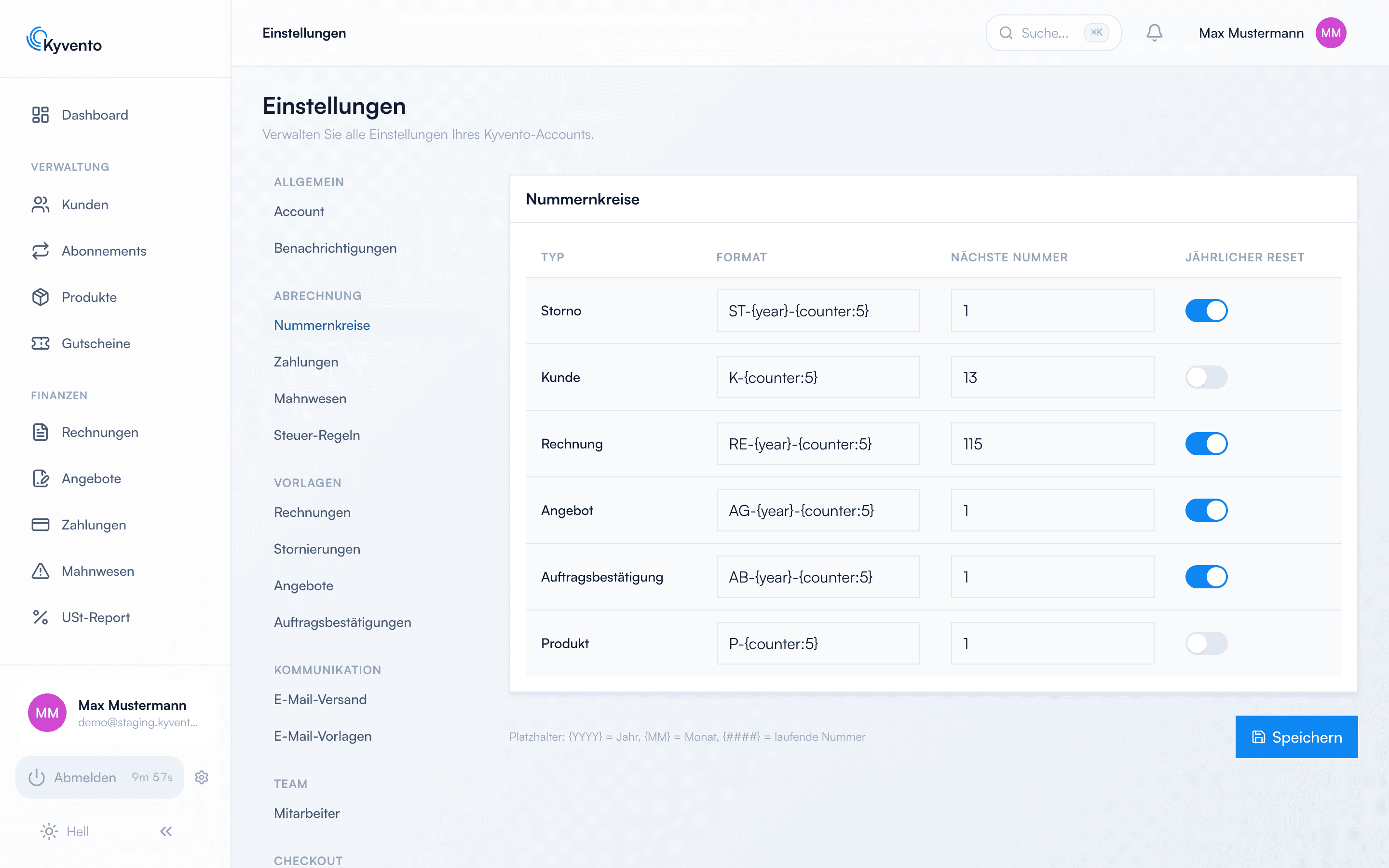Click the sun icon for Hell theme
1389x868 pixels.
tap(49, 831)
